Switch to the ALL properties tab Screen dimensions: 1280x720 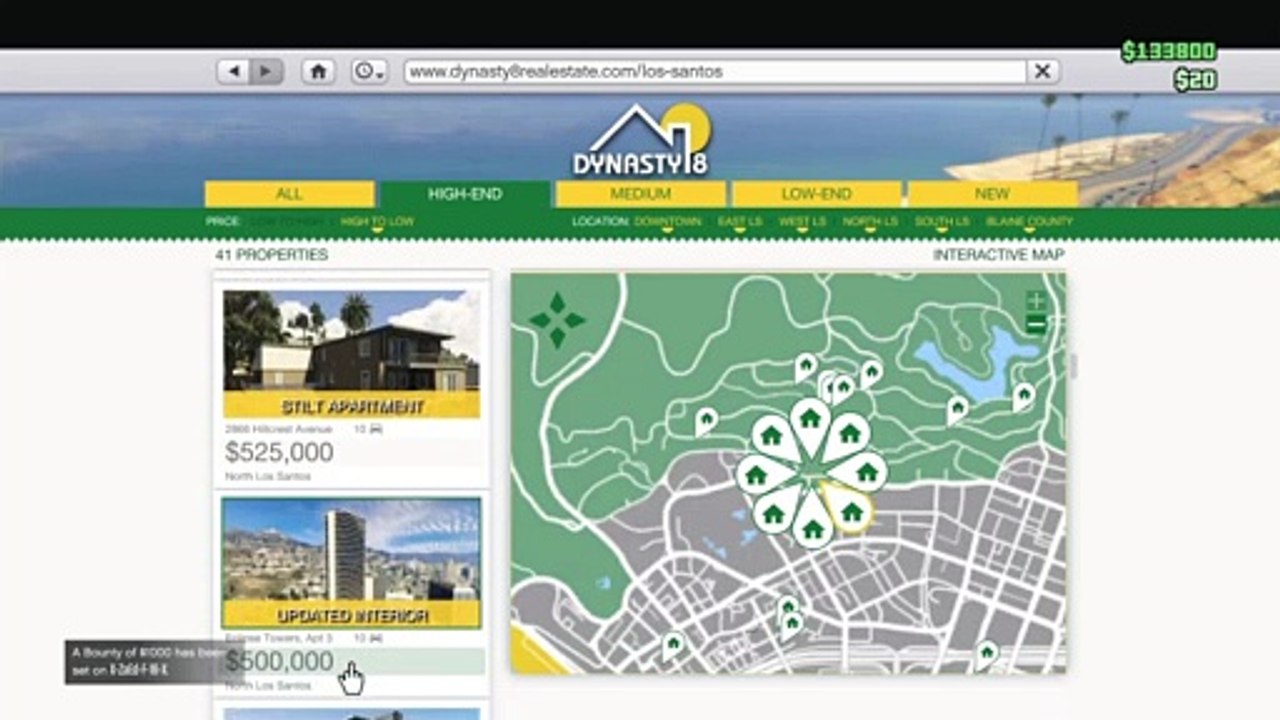coord(290,194)
